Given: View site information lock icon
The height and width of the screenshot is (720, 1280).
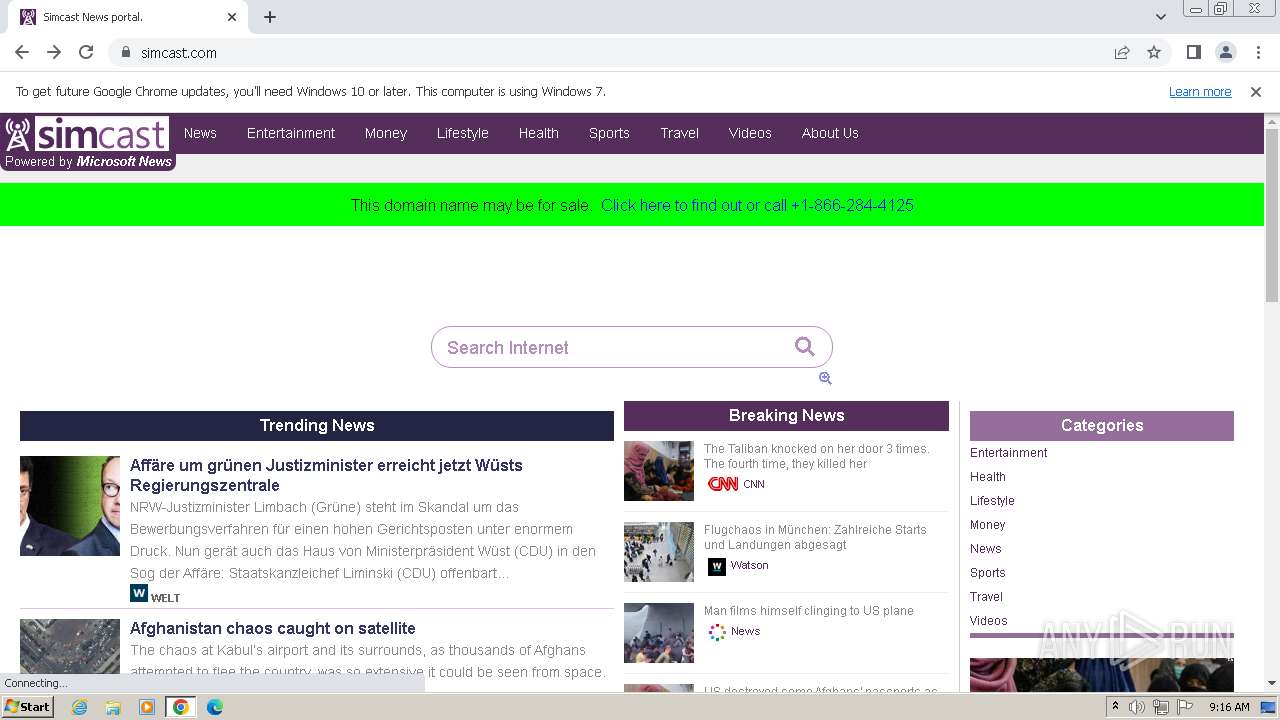Looking at the screenshot, I should [x=125, y=52].
